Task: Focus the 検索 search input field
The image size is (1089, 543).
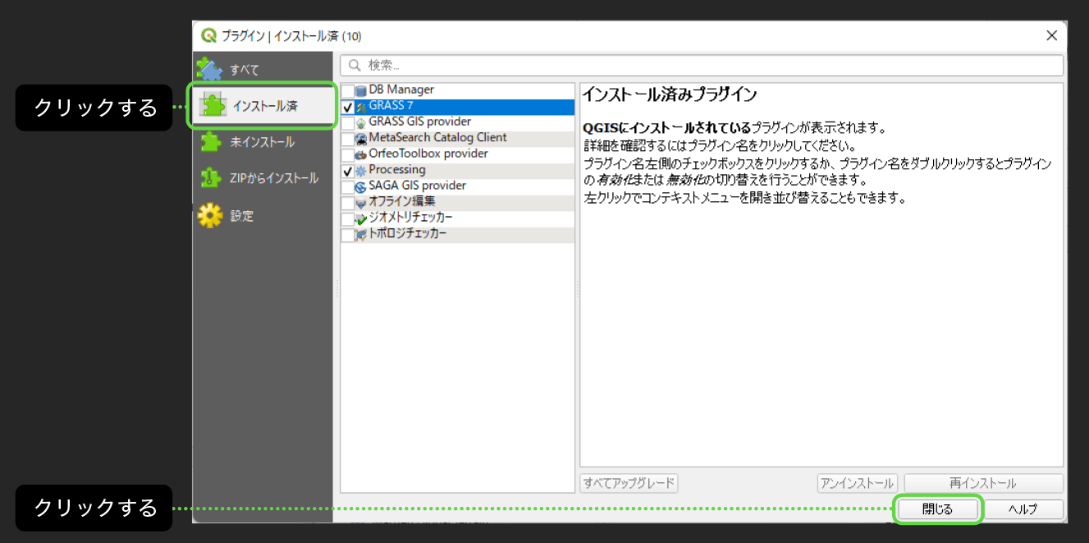Action: pyautogui.click(x=701, y=65)
